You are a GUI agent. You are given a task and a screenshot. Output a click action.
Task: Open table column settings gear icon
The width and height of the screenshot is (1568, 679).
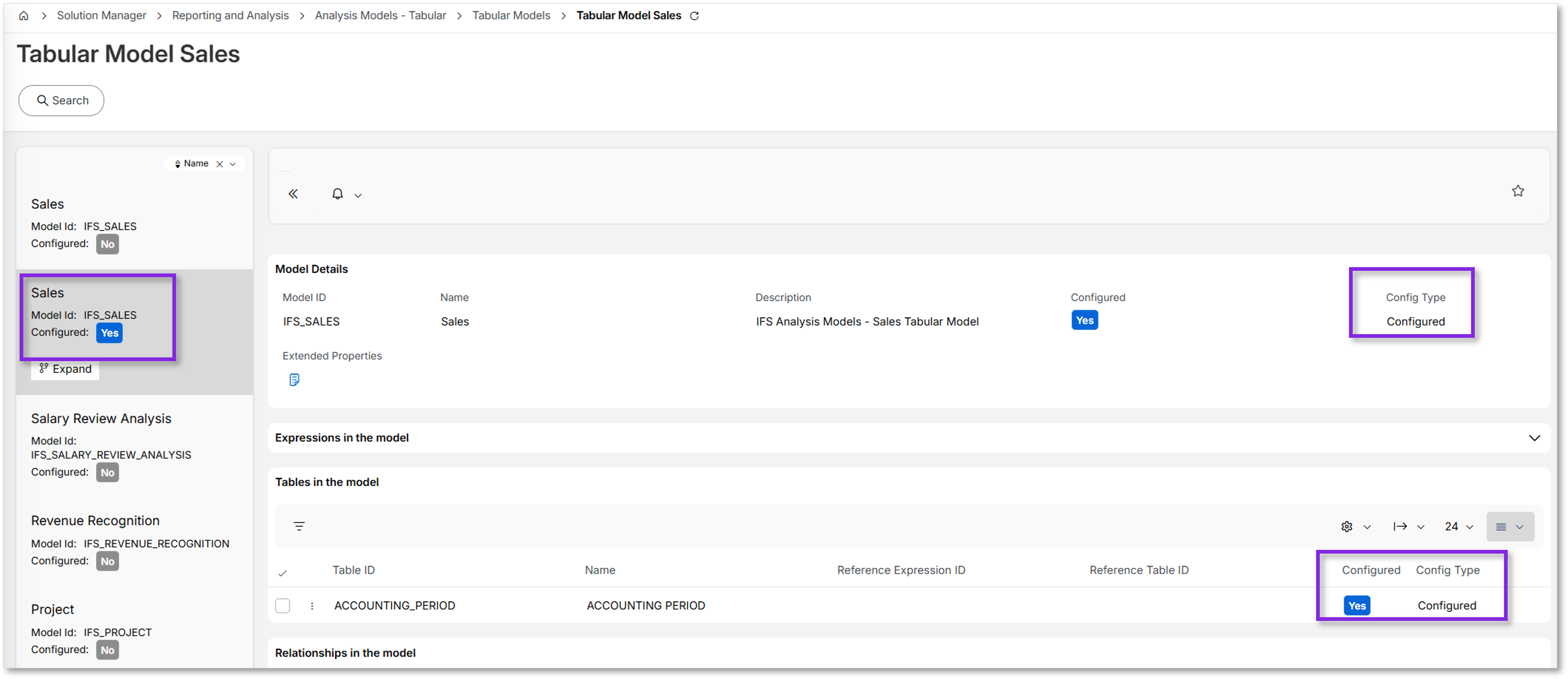1346,527
